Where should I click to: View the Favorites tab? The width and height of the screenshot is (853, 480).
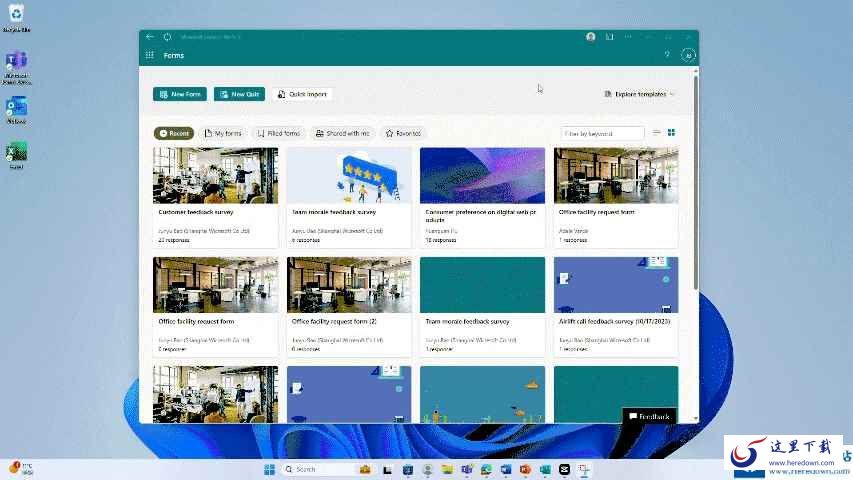403,133
